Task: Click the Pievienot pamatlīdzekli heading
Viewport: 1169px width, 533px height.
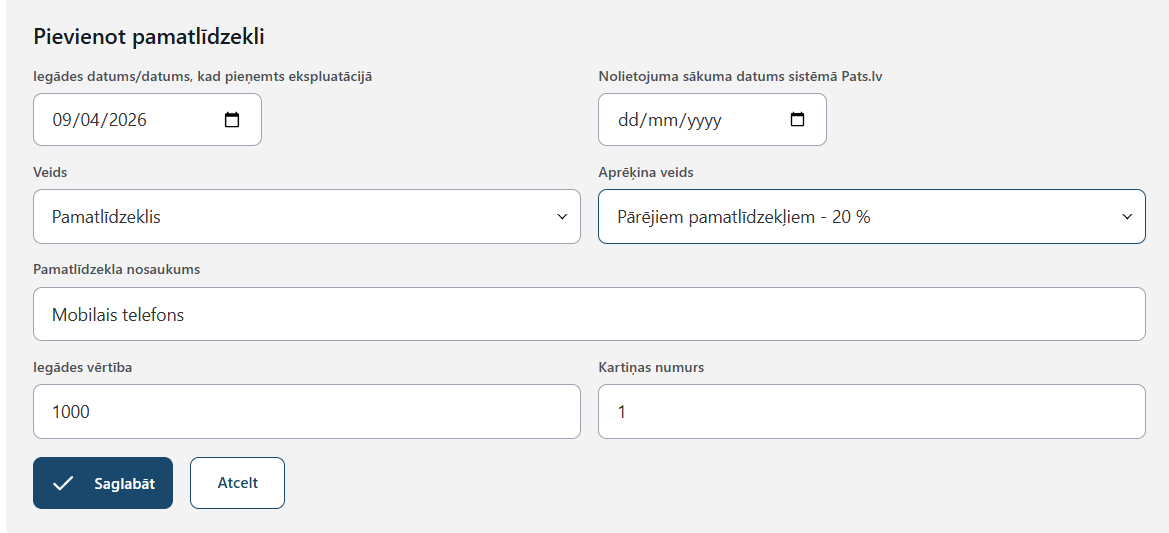Action: coord(148,37)
